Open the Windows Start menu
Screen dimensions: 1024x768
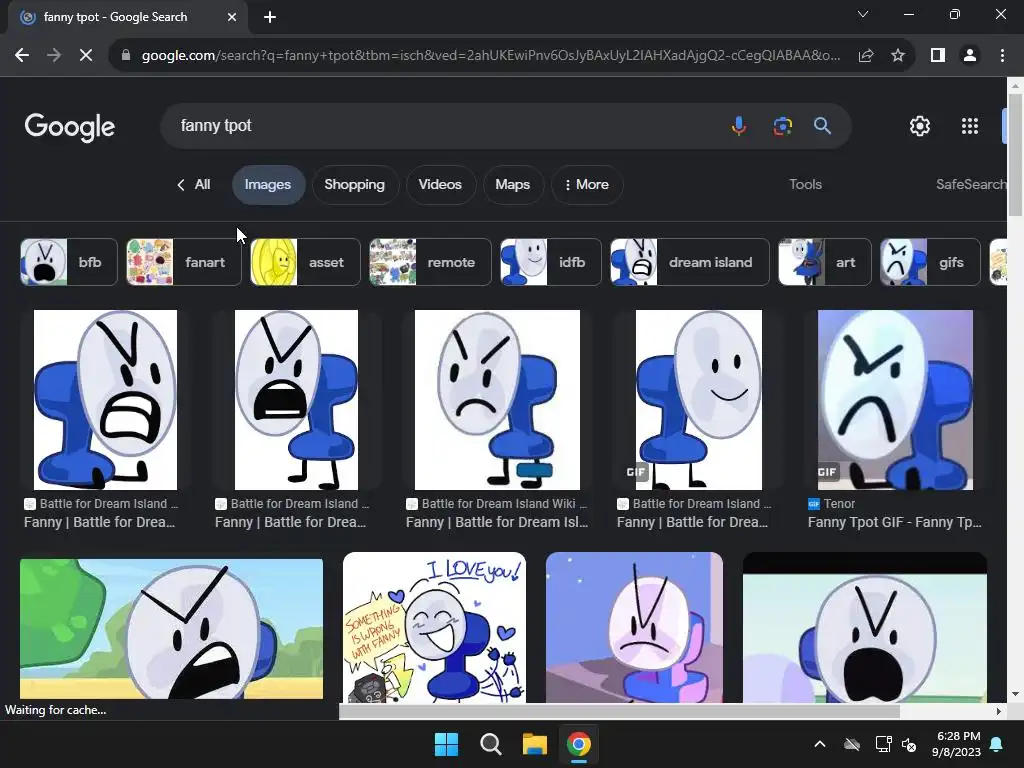click(x=447, y=744)
